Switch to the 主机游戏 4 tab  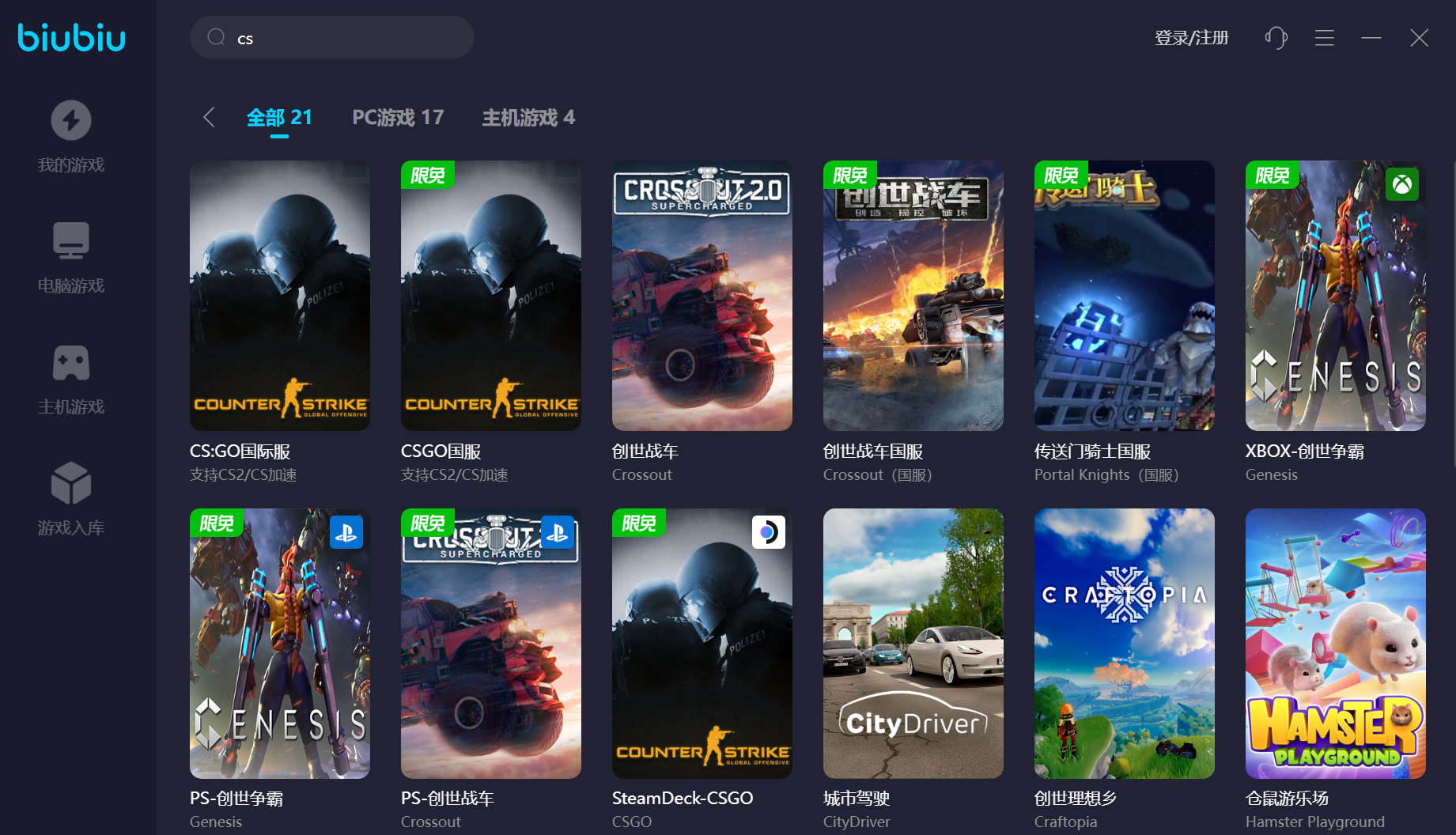528,118
